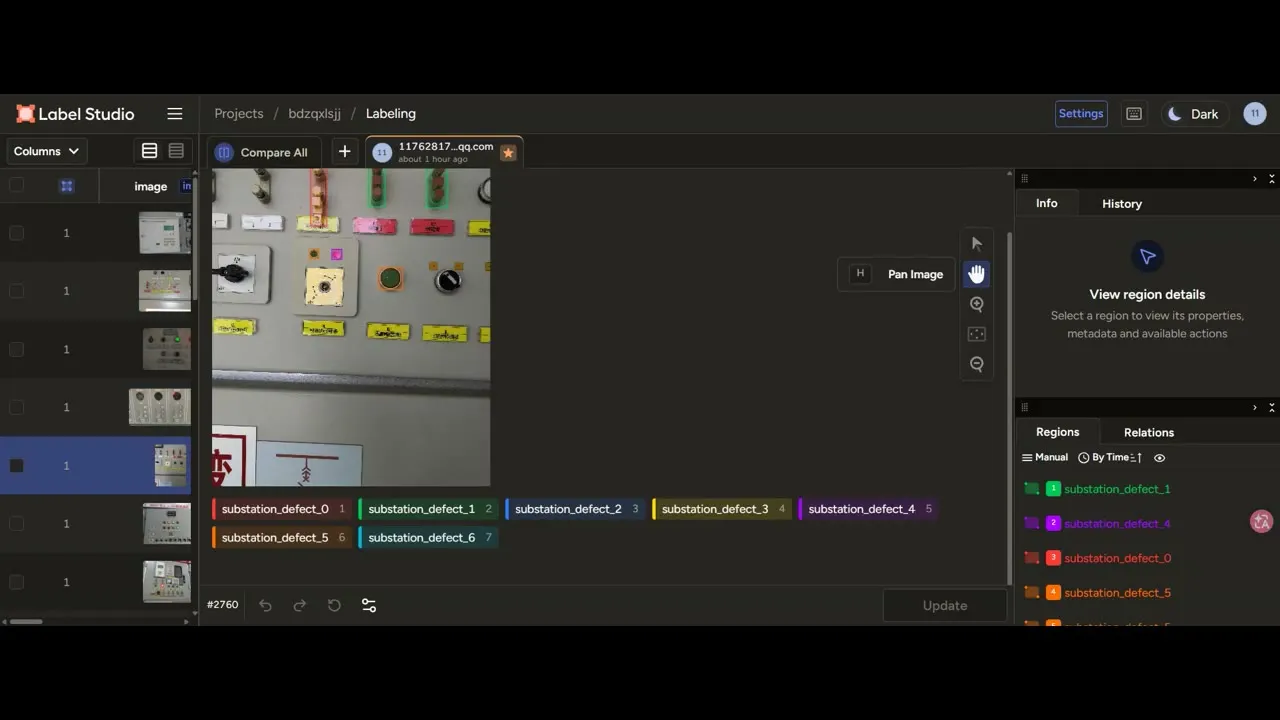1280x720 pixels.
Task: Switch to the History tab
Action: tap(1122, 204)
